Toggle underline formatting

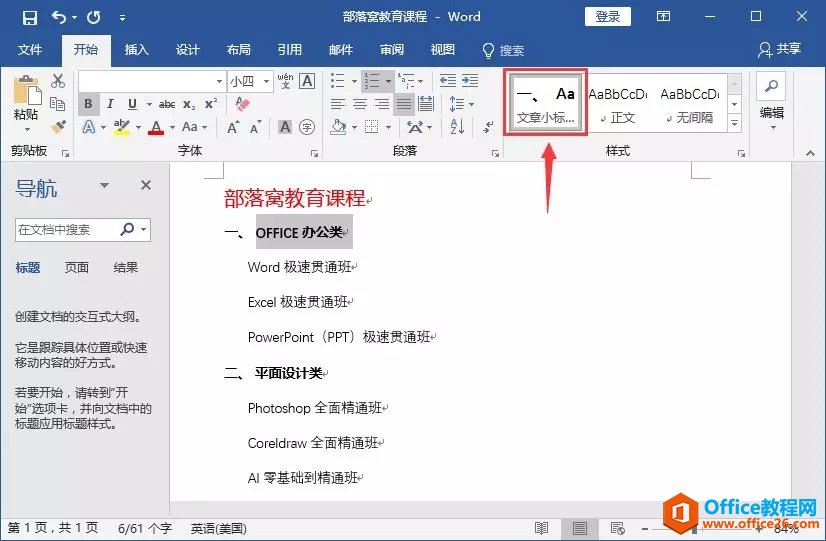pos(132,104)
